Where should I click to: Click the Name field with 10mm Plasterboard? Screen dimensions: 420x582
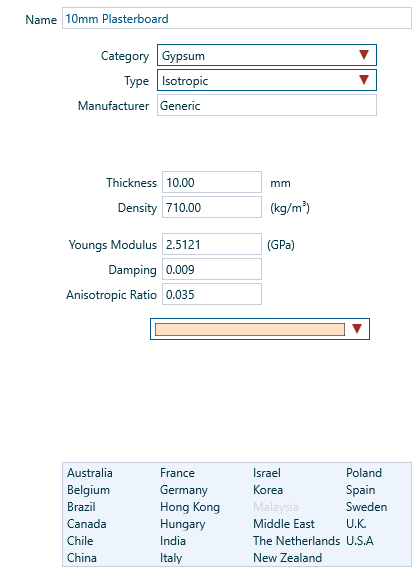coord(237,18)
